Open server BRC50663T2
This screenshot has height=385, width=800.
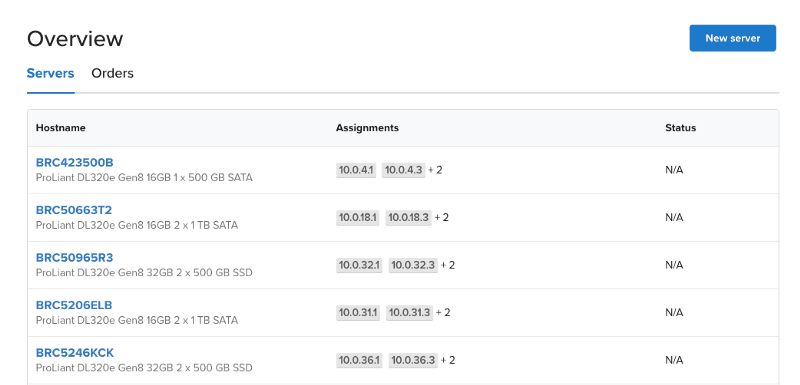click(73, 210)
